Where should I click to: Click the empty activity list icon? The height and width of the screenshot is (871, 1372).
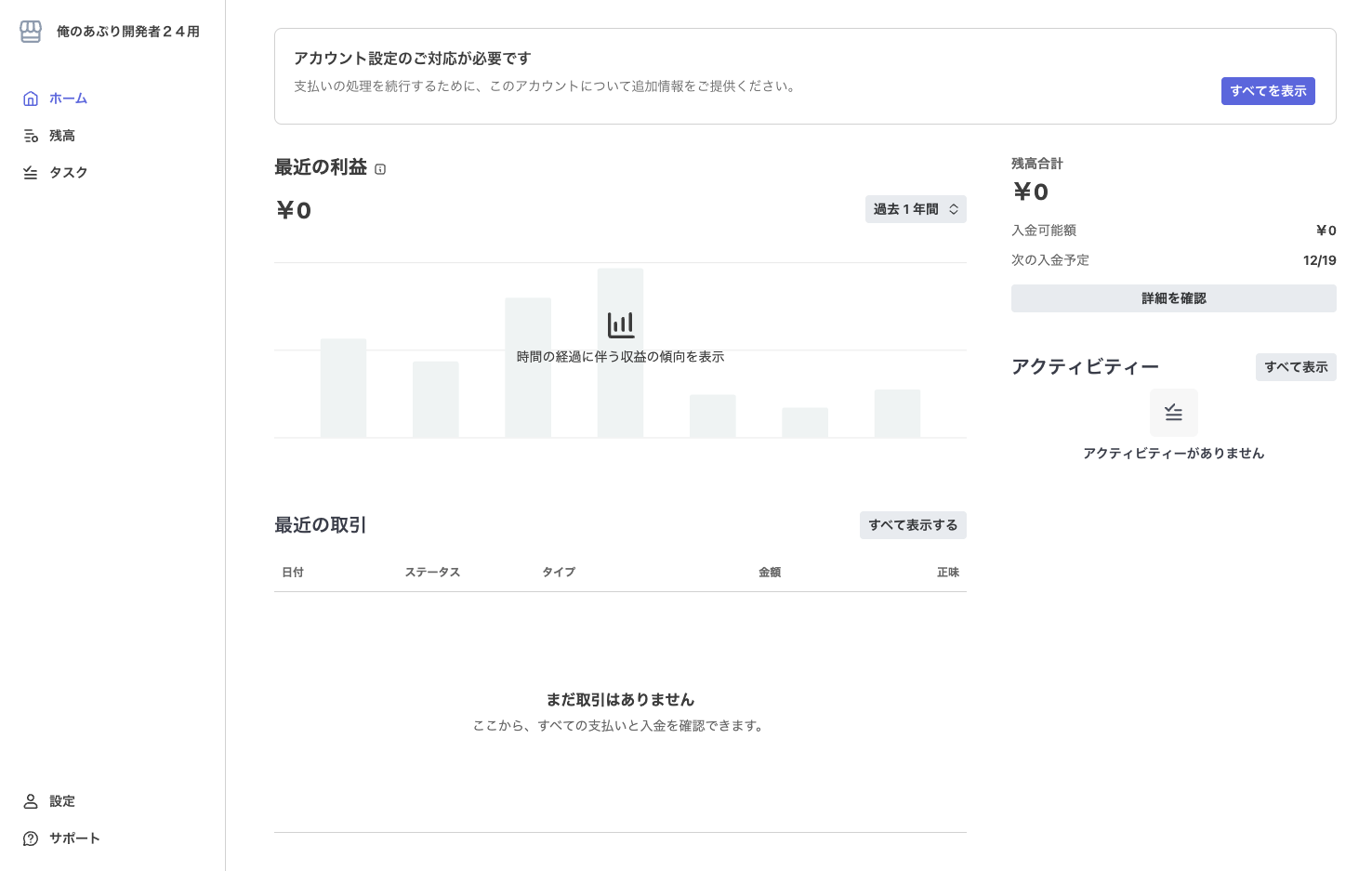[x=1173, y=412]
